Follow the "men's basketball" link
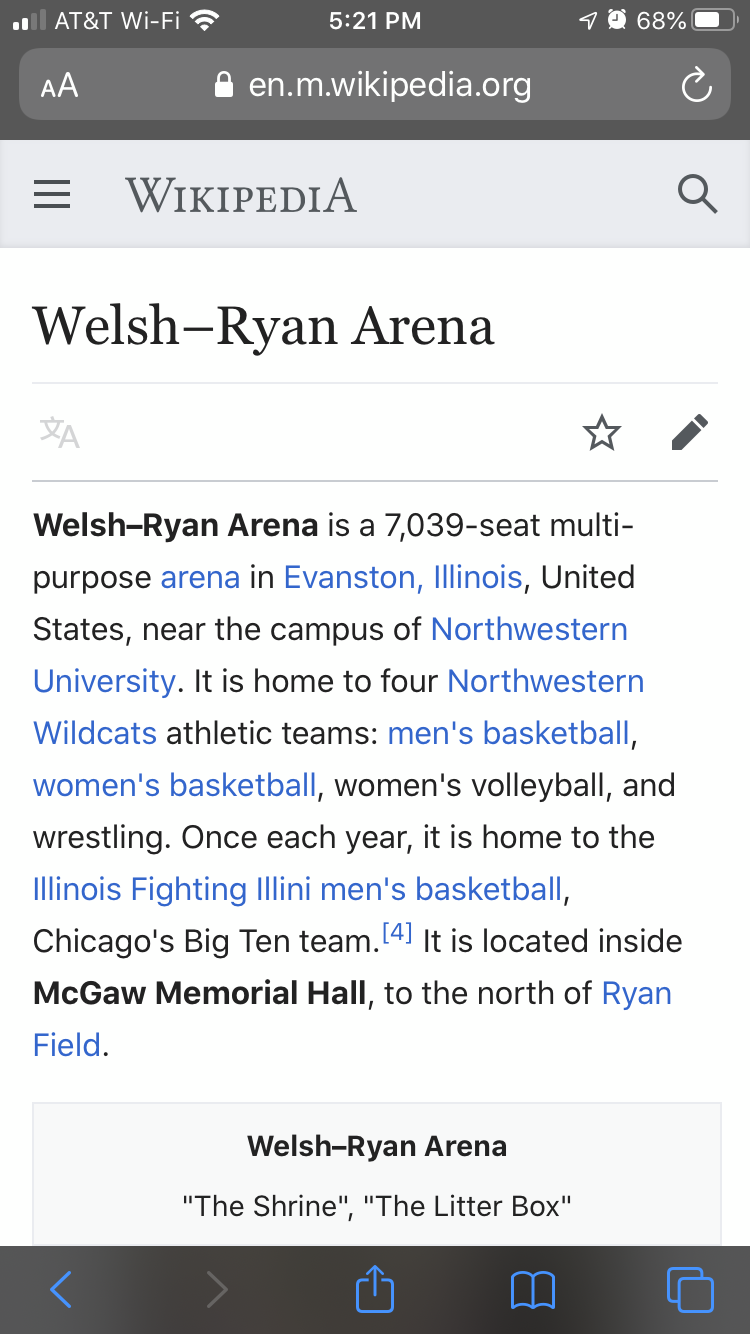 [x=508, y=733]
